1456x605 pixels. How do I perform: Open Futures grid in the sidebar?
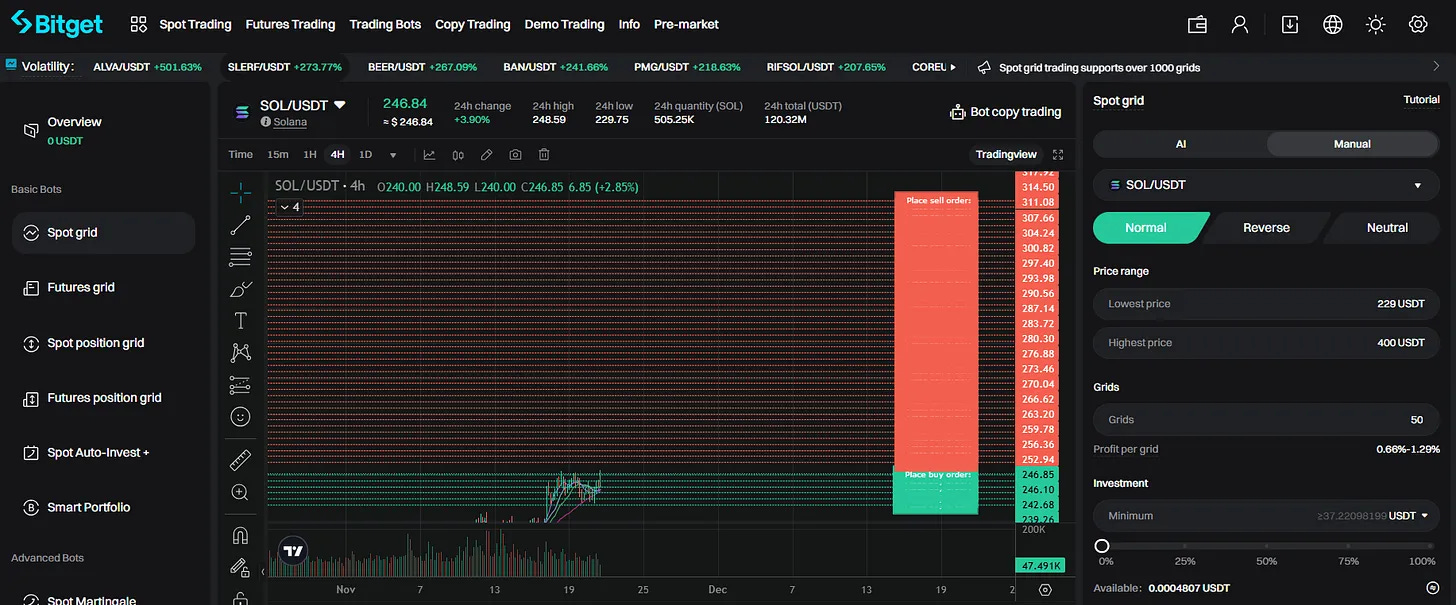(80, 287)
